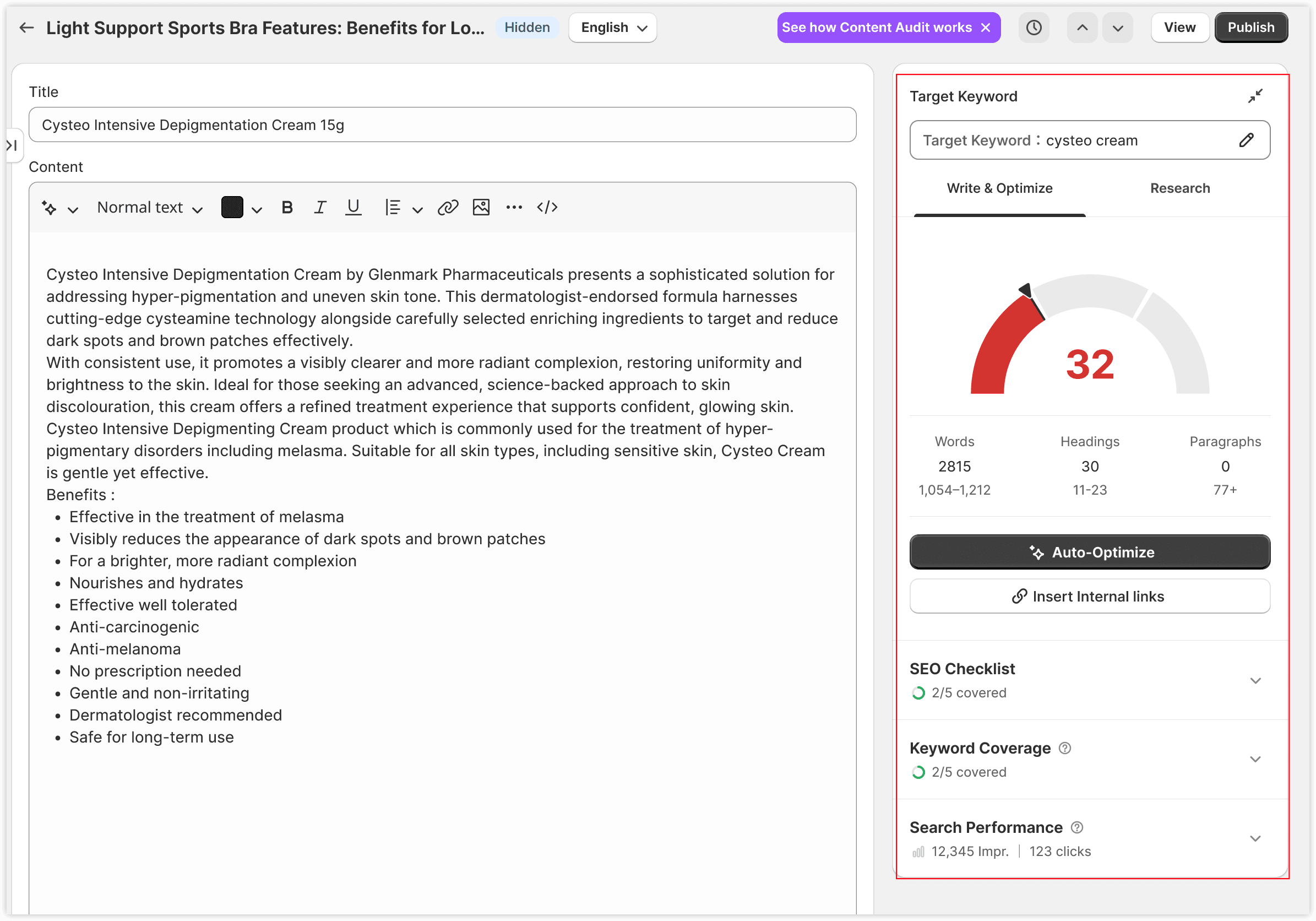Click the recommended headings range 11-23
Screen dimensions: 1316x921
tap(1089, 490)
